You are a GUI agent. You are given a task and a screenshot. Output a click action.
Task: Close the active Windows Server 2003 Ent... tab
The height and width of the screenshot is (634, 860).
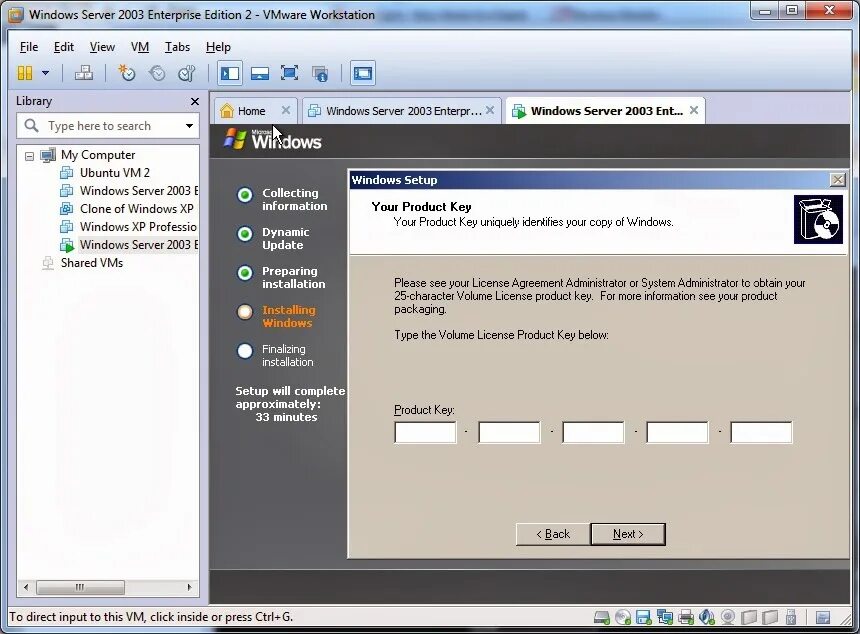[x=694, y=110]
